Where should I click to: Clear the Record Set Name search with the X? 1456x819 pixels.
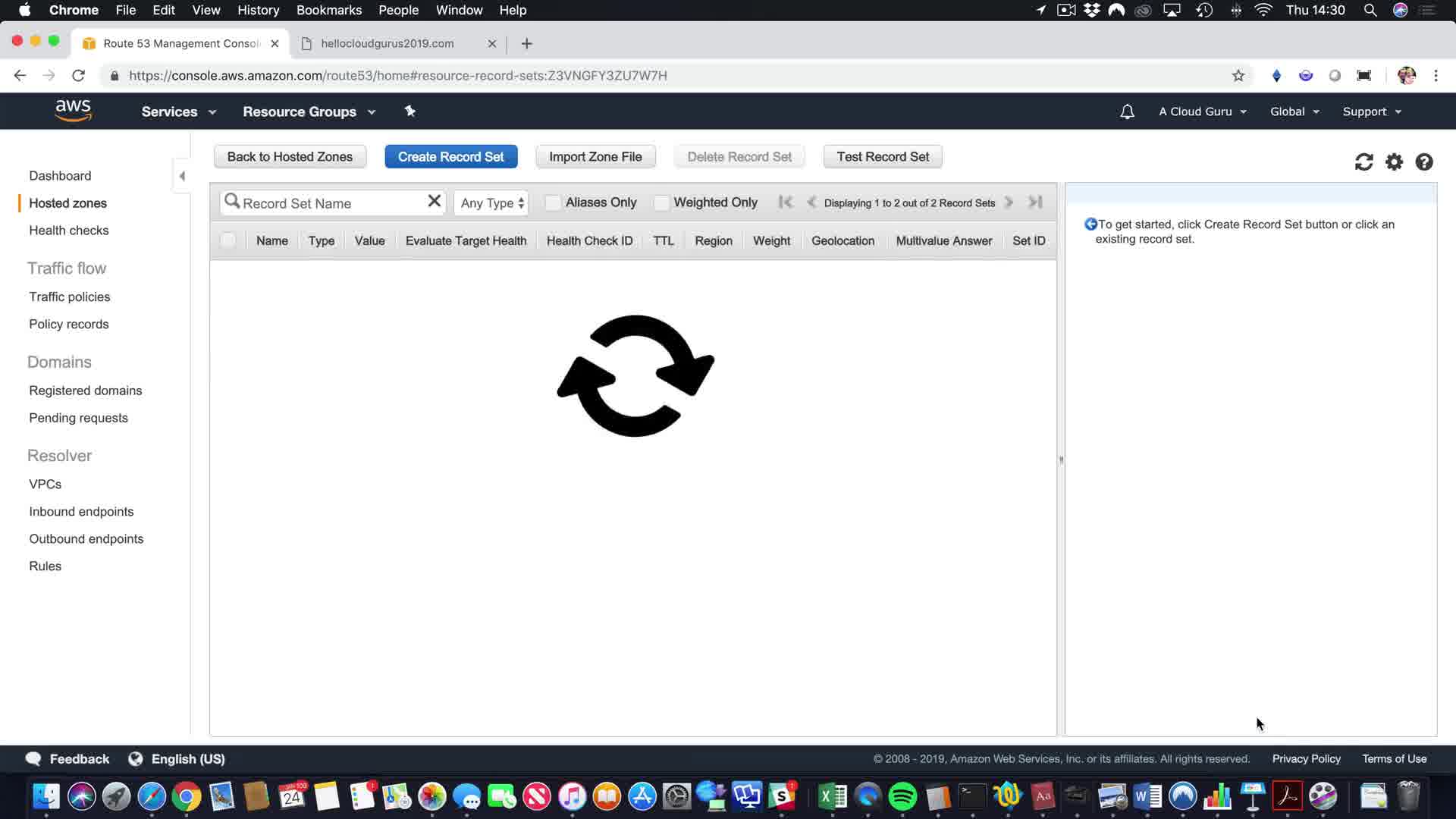click(x=434, y=201)
